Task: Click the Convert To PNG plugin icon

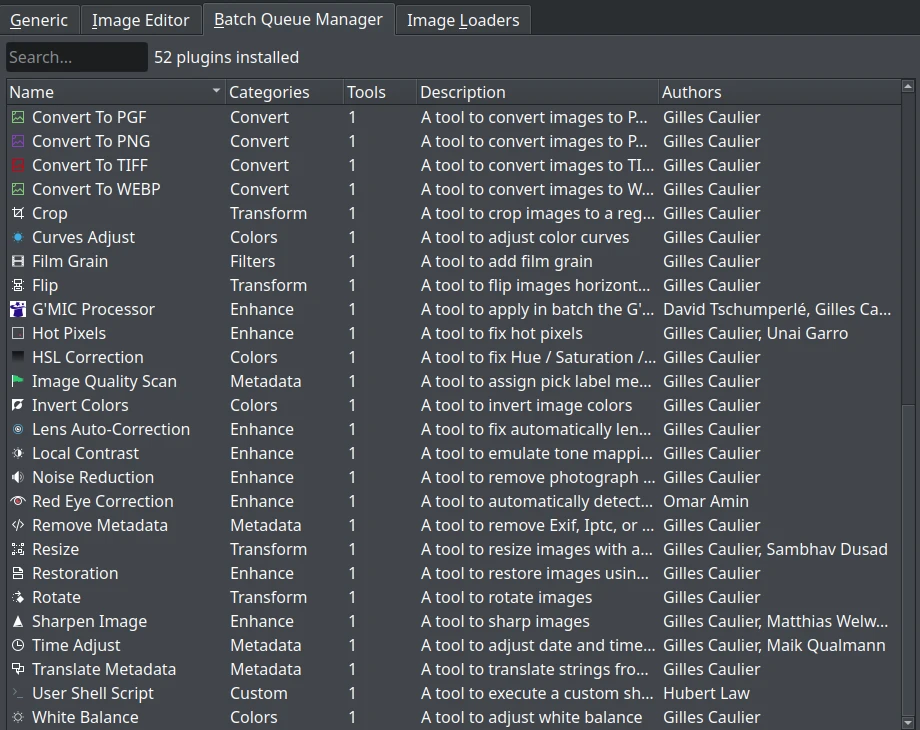Action: (x=18, y=141)
